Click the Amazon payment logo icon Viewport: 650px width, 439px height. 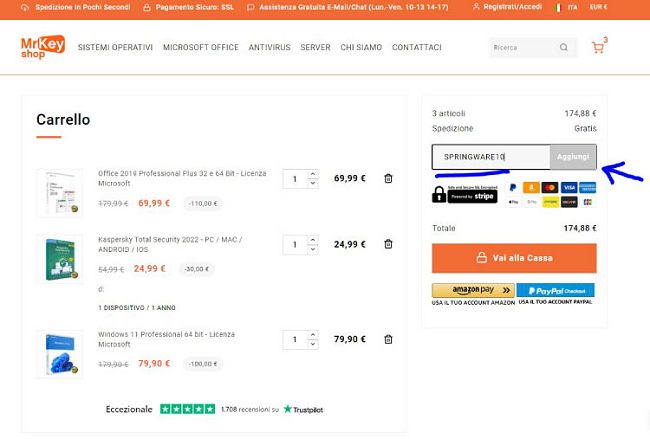[x=531, y=188]
